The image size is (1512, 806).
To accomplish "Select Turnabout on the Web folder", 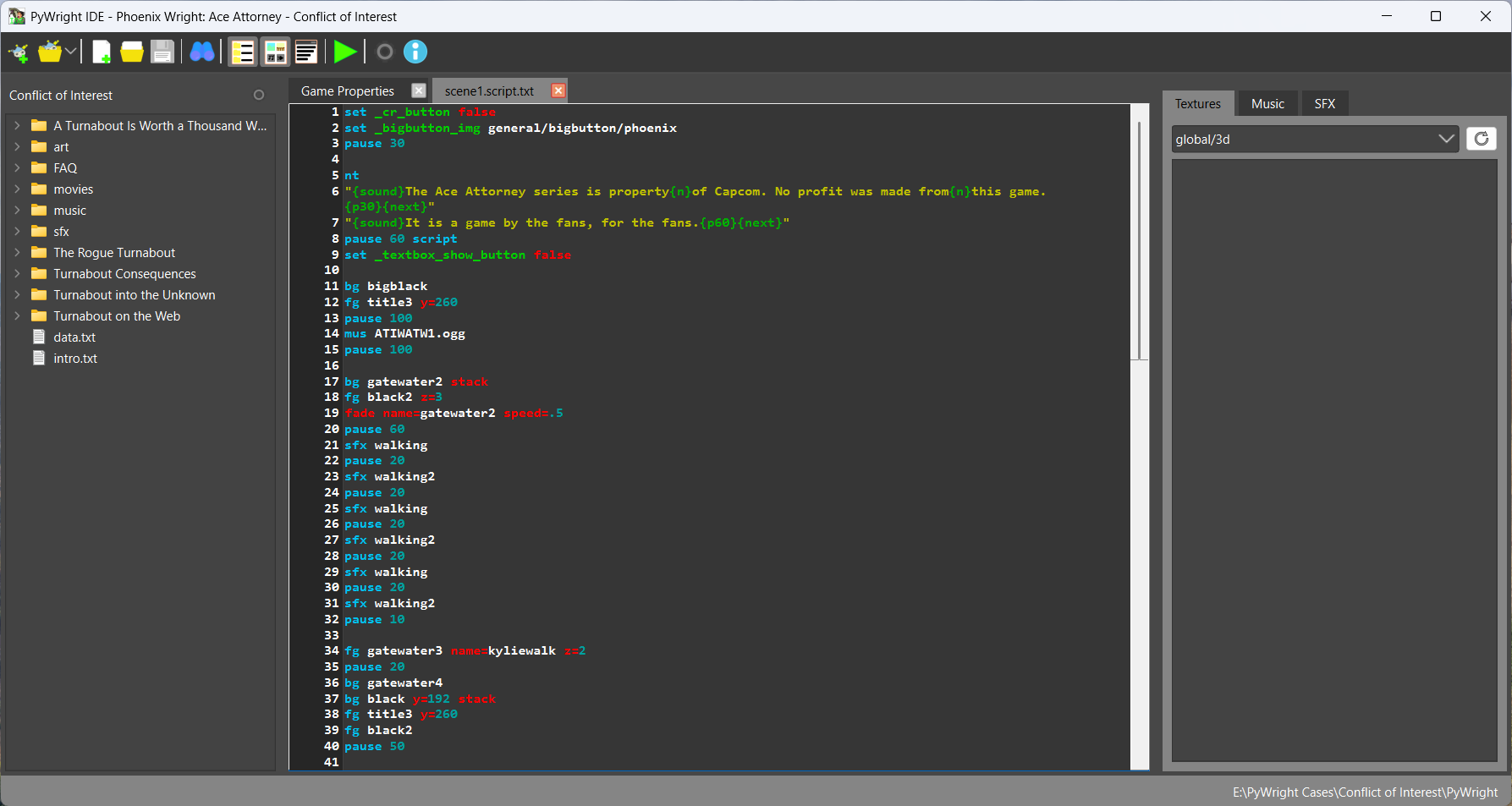I will pyautogui.click(x=117, y=316).
